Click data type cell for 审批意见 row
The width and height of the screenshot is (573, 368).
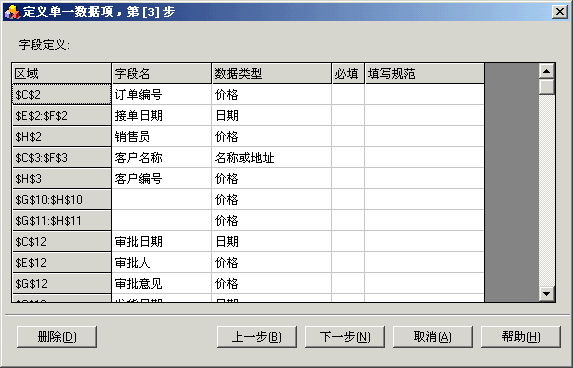[272, 284]
